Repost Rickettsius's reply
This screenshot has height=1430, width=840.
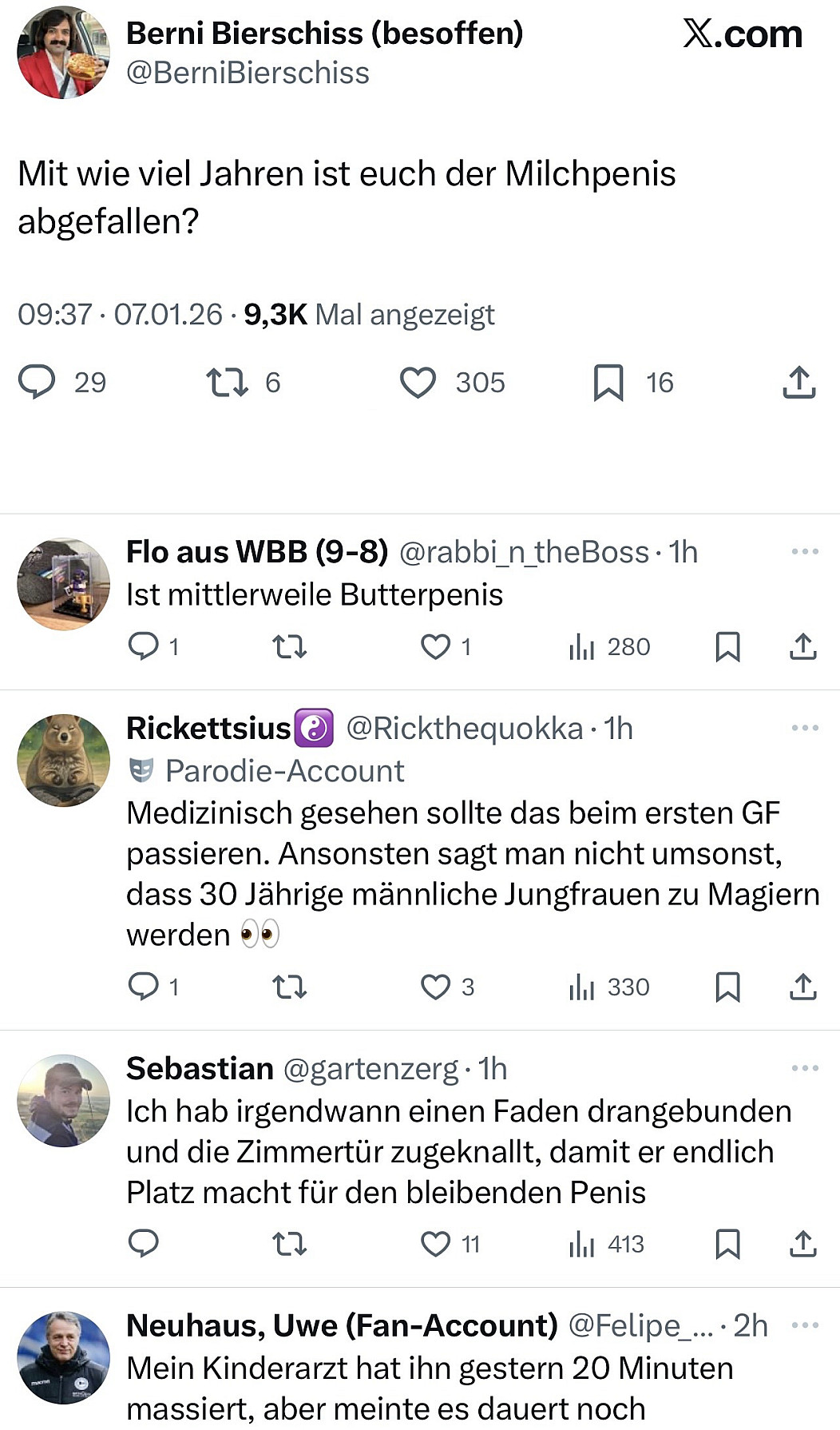pyautogui.click(x=289, y=987)
